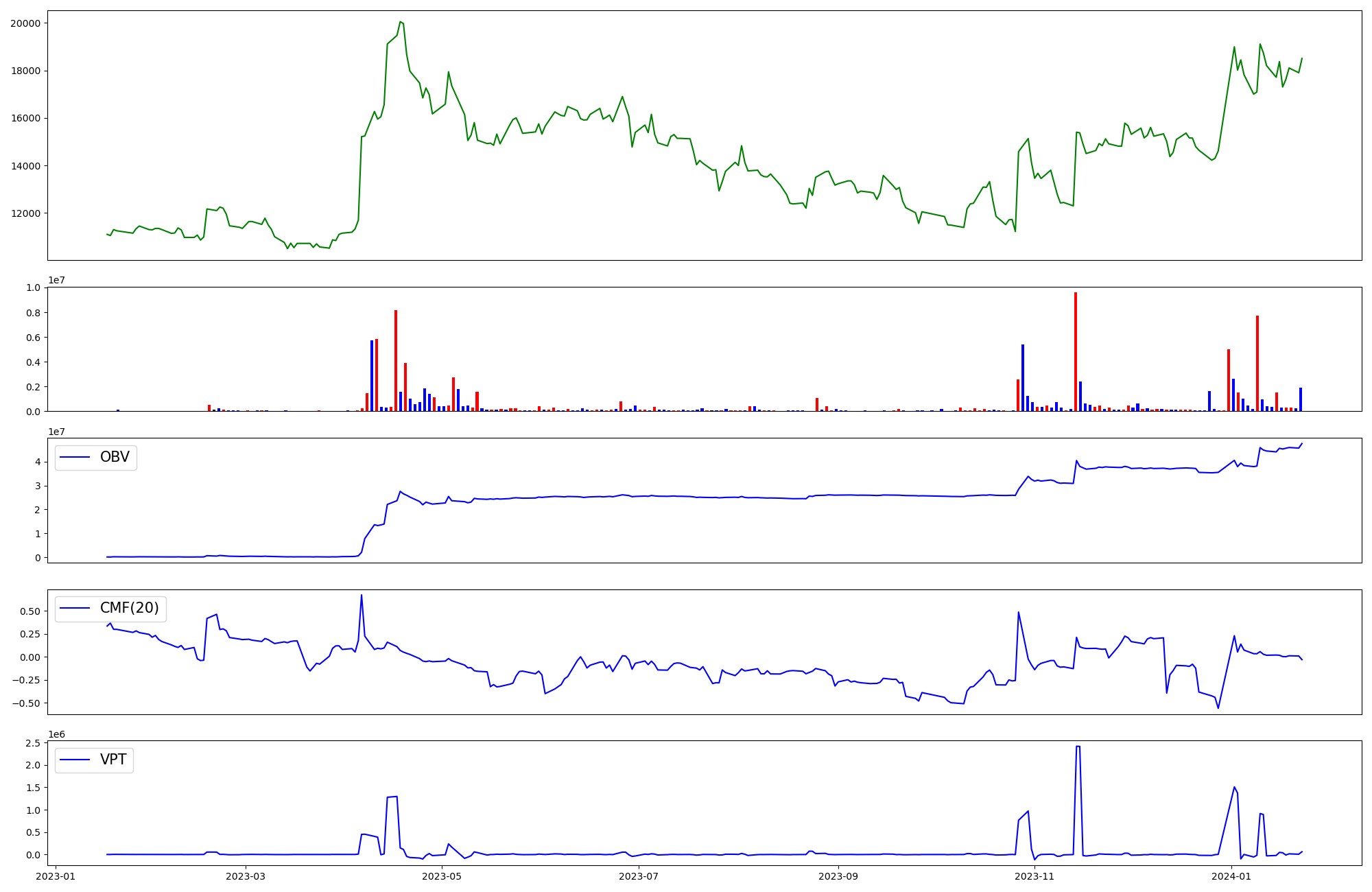This screenshot has height=892, width=1372.
Task: Click the 12000 price axis tick label
Action: [x=25, y=213]
